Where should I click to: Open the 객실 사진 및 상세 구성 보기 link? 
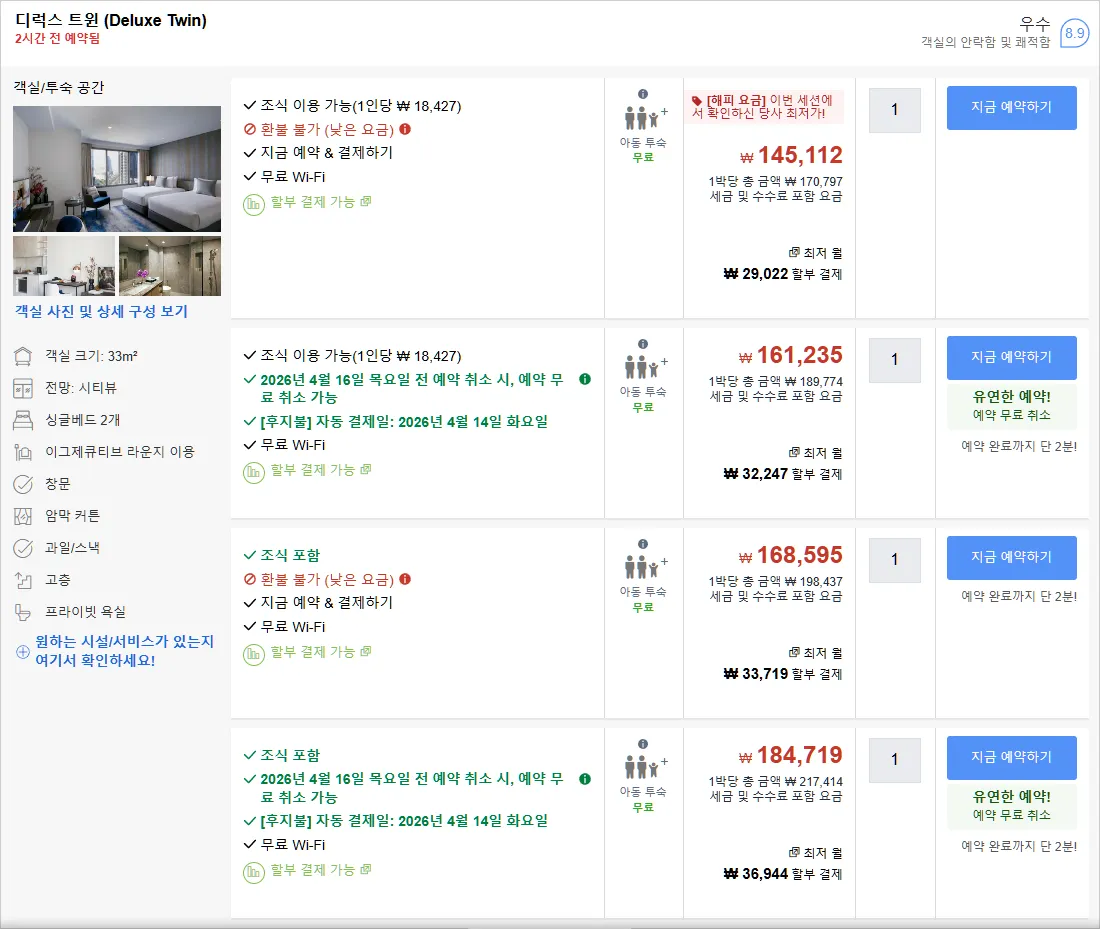click(102, 312)
